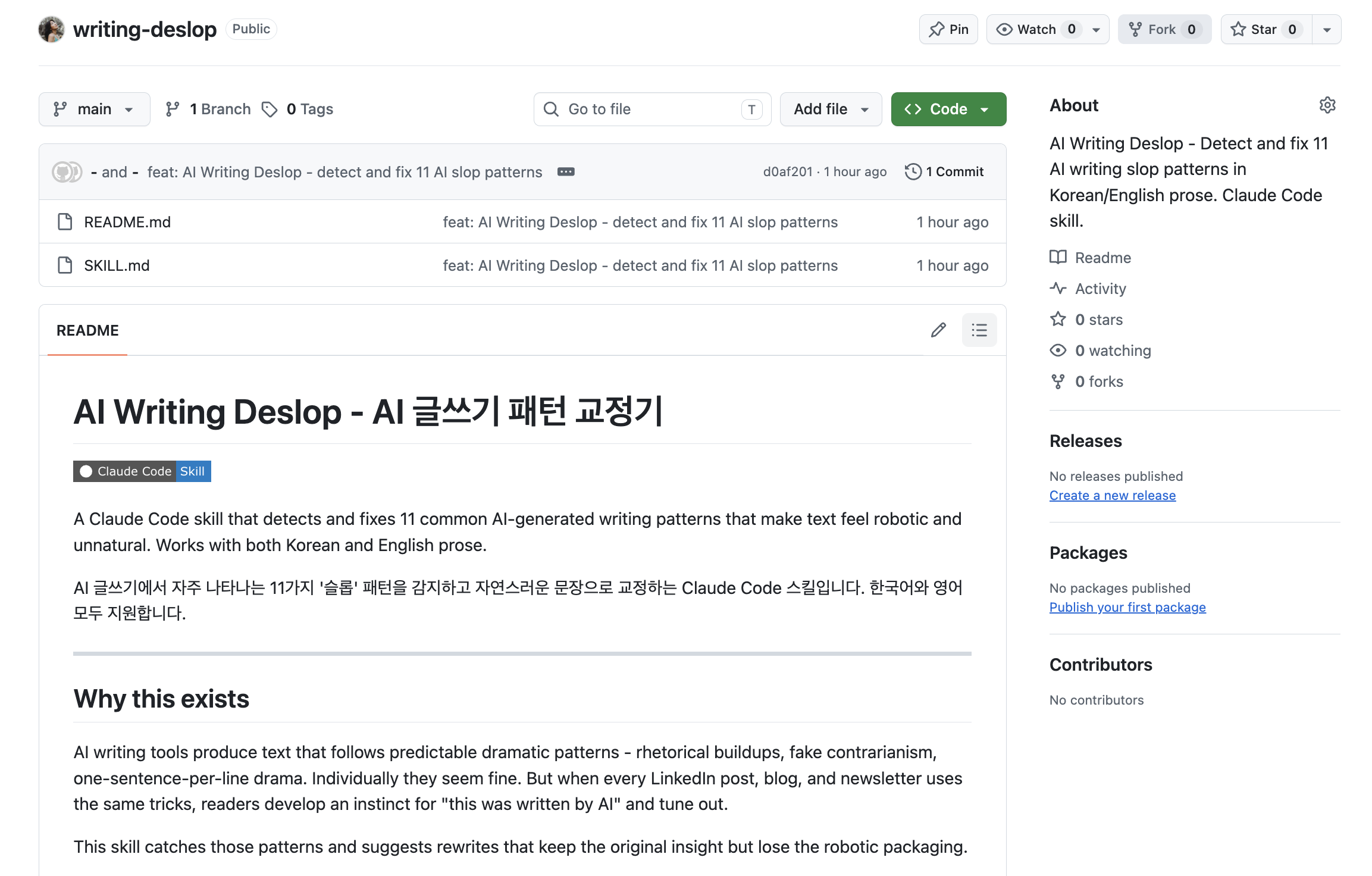View the 1 Branch list
Image resolution: width=1372 pixels, height=876 pixels.
(x=208, y=109)
